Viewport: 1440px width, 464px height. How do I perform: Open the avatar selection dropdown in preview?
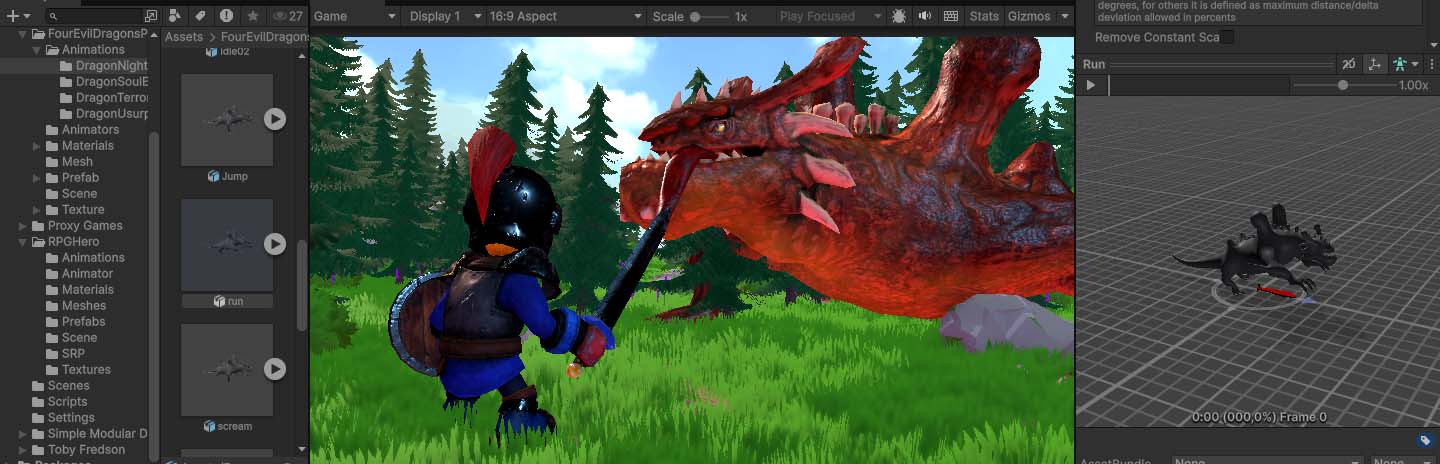click(1406, 64)
